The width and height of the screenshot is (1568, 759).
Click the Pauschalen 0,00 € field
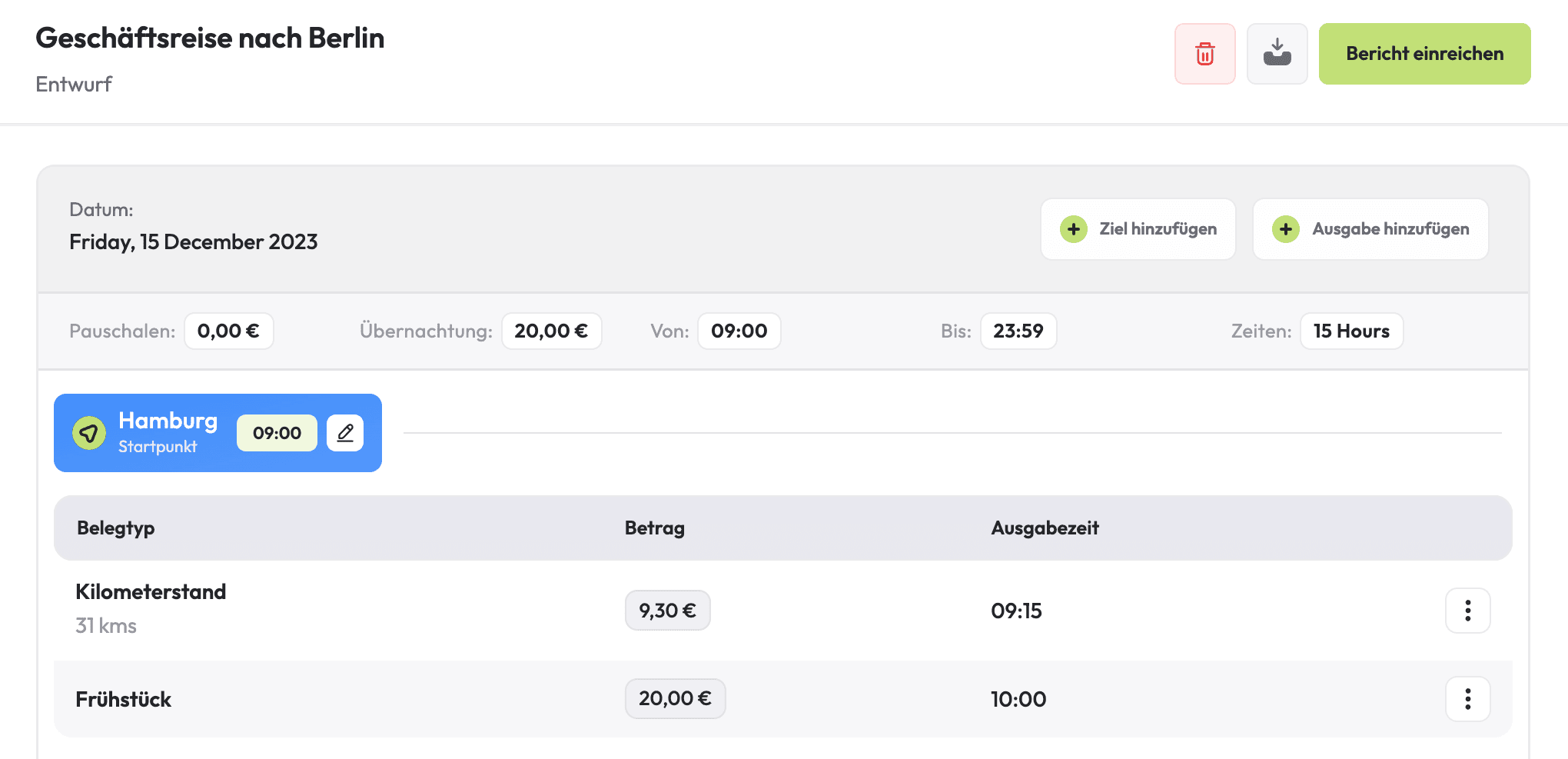[228, 331]
